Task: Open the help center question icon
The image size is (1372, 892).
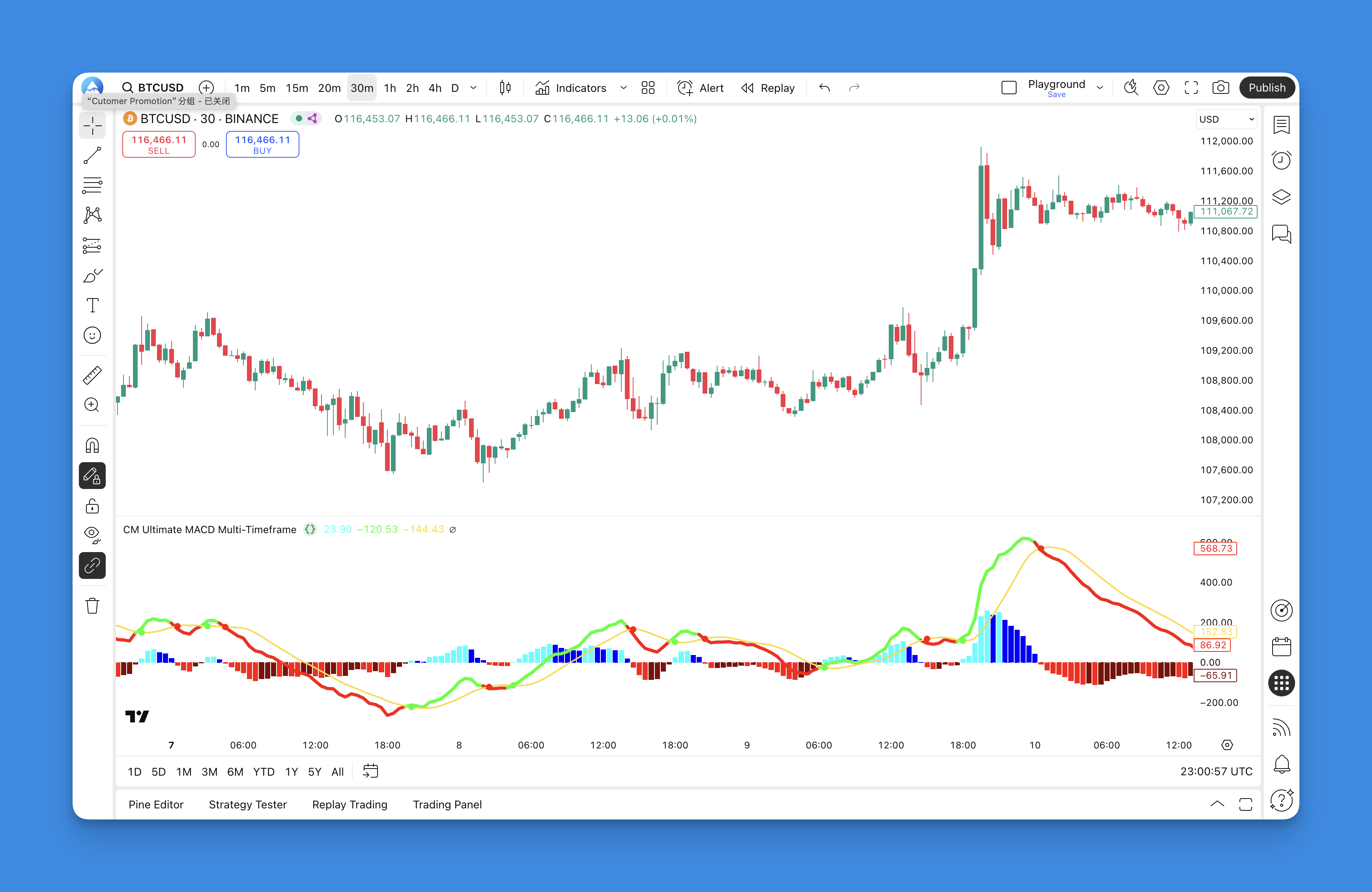Action: pyautogui.click(x=1282, y=800)
